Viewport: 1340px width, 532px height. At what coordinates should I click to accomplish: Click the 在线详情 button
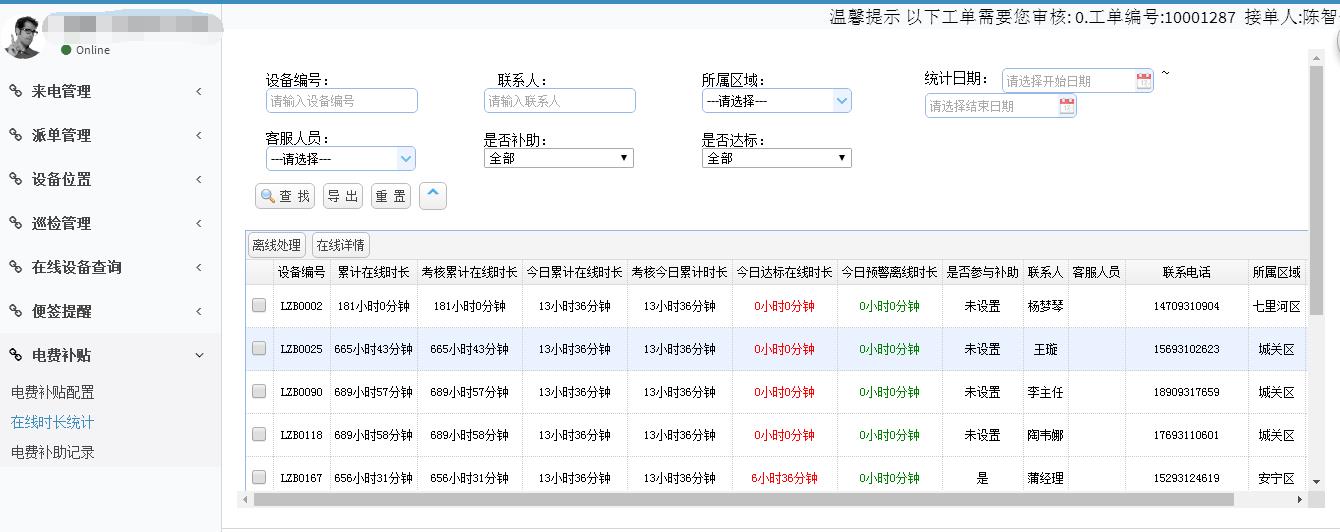pyautogui.click(x=340, y=245)
